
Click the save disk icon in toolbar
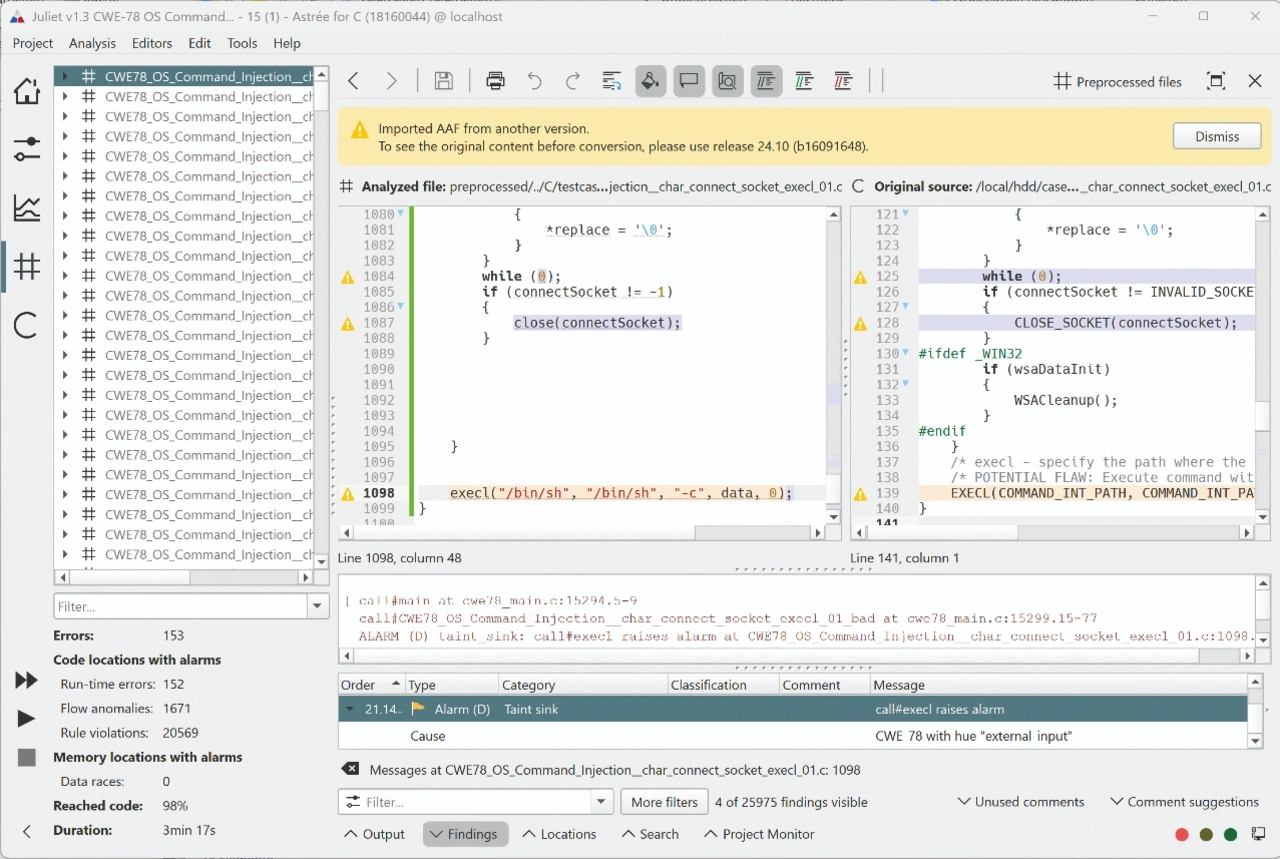444,82
